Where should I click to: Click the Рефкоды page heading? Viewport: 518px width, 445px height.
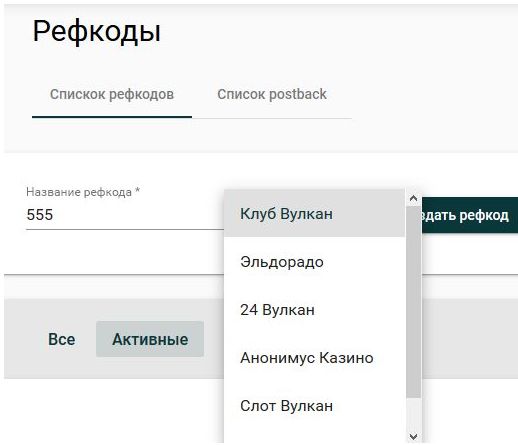[97, 32]
